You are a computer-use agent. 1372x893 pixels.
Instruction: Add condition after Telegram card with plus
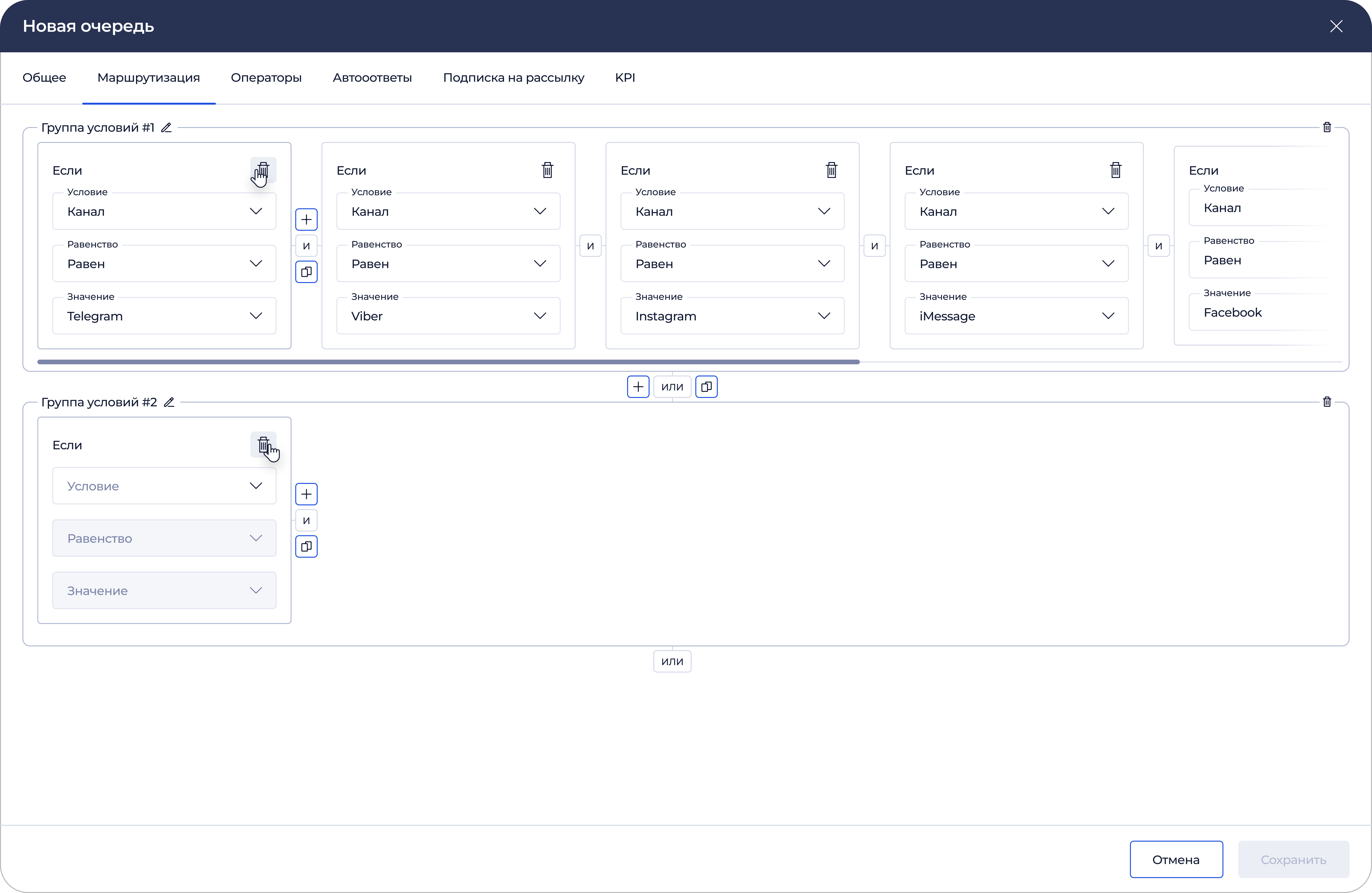pos(306,220)
